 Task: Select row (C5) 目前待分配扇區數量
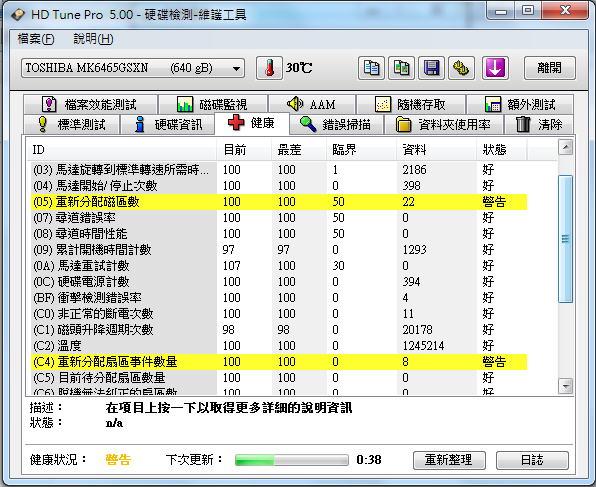279,378
